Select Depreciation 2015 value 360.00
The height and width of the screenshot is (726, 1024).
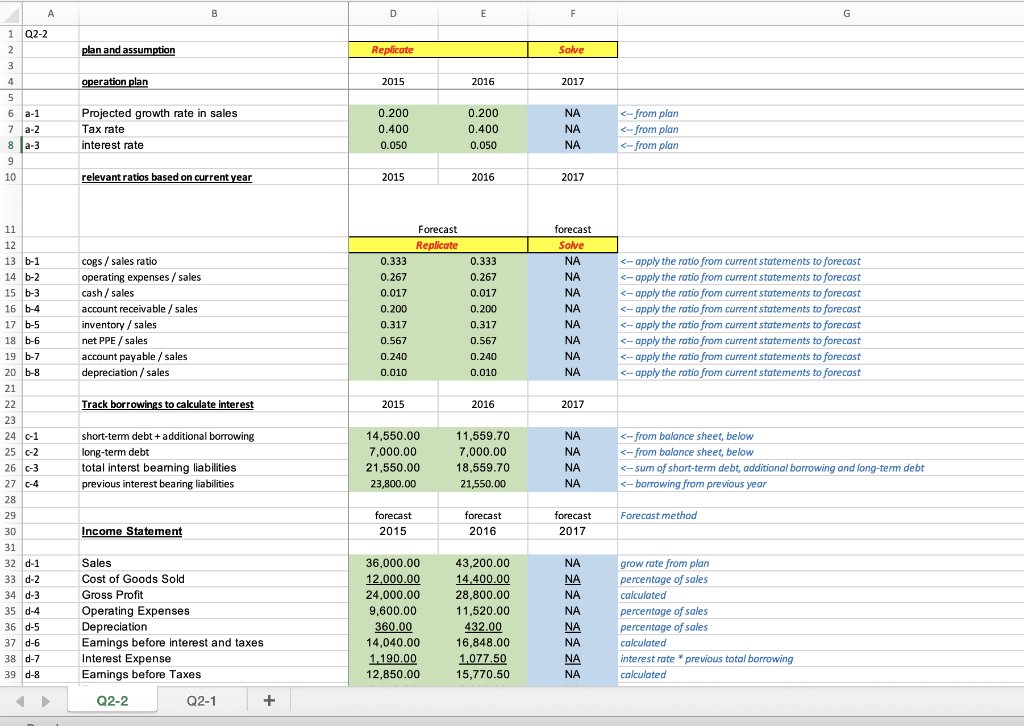pyautogui.click(x=393, y=627)
